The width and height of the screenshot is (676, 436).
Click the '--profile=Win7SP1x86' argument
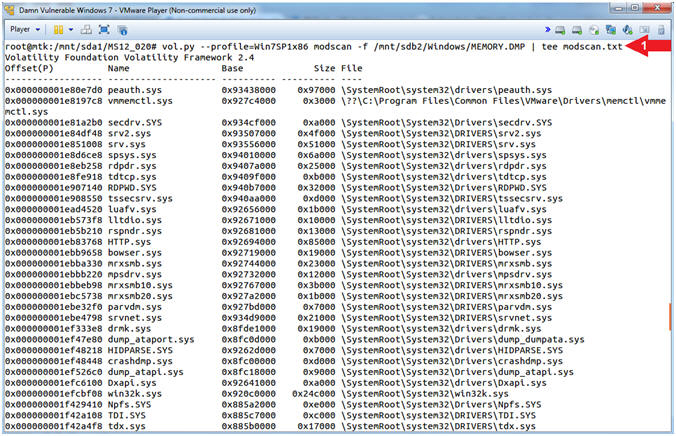254,47
